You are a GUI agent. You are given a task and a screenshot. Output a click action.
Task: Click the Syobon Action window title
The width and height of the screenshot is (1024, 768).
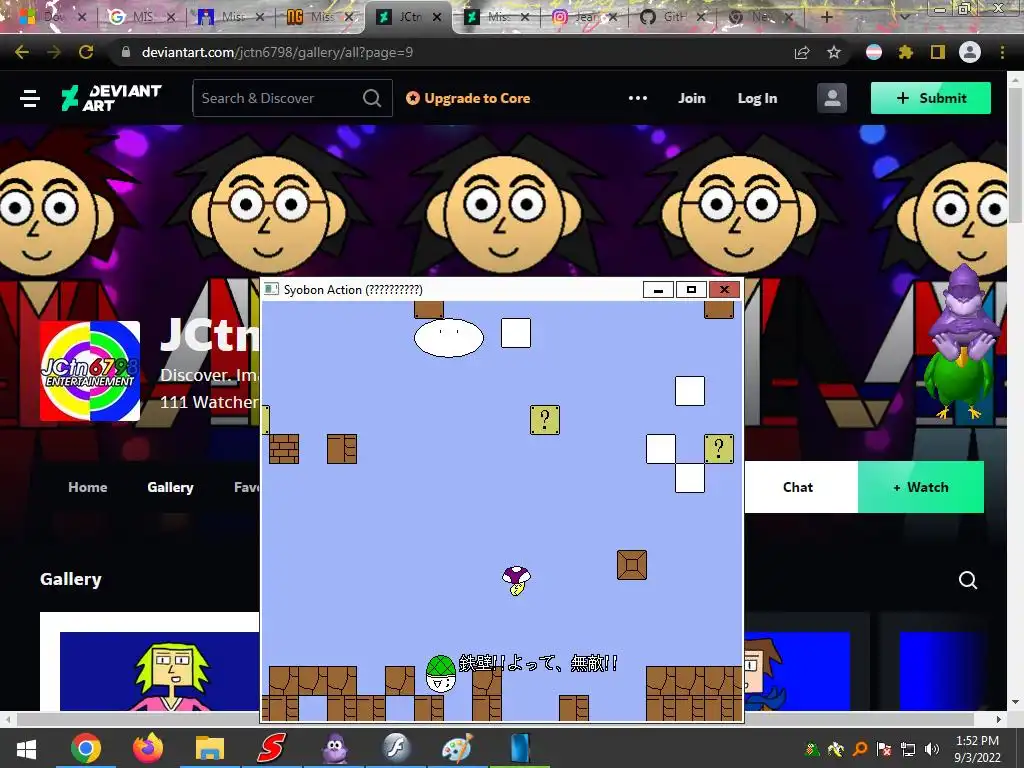(353, 290)
